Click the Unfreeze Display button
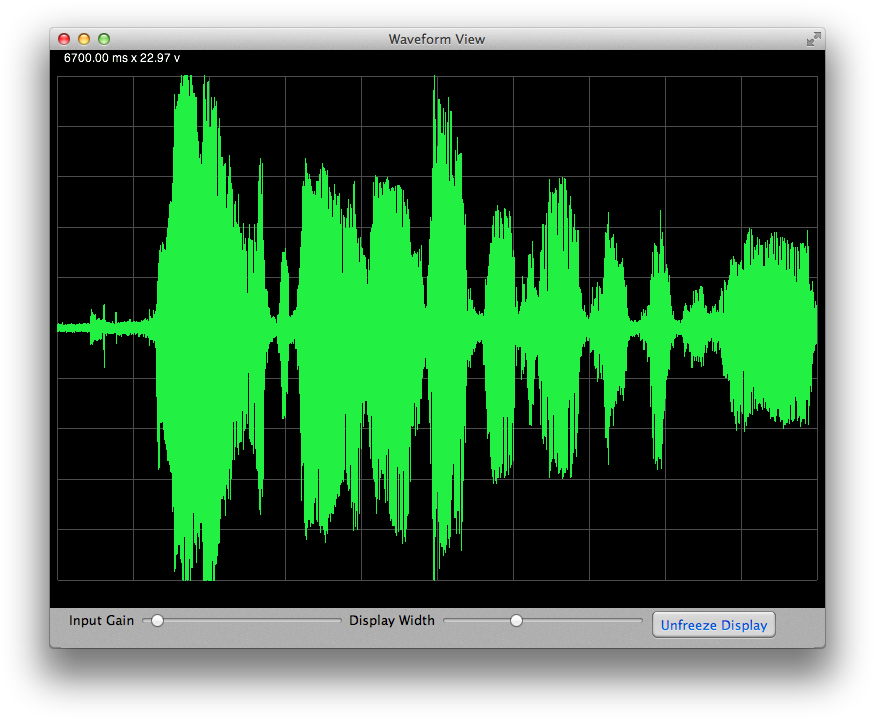The height and width of the screenshot is (719, 874). [x=713, y=625]
